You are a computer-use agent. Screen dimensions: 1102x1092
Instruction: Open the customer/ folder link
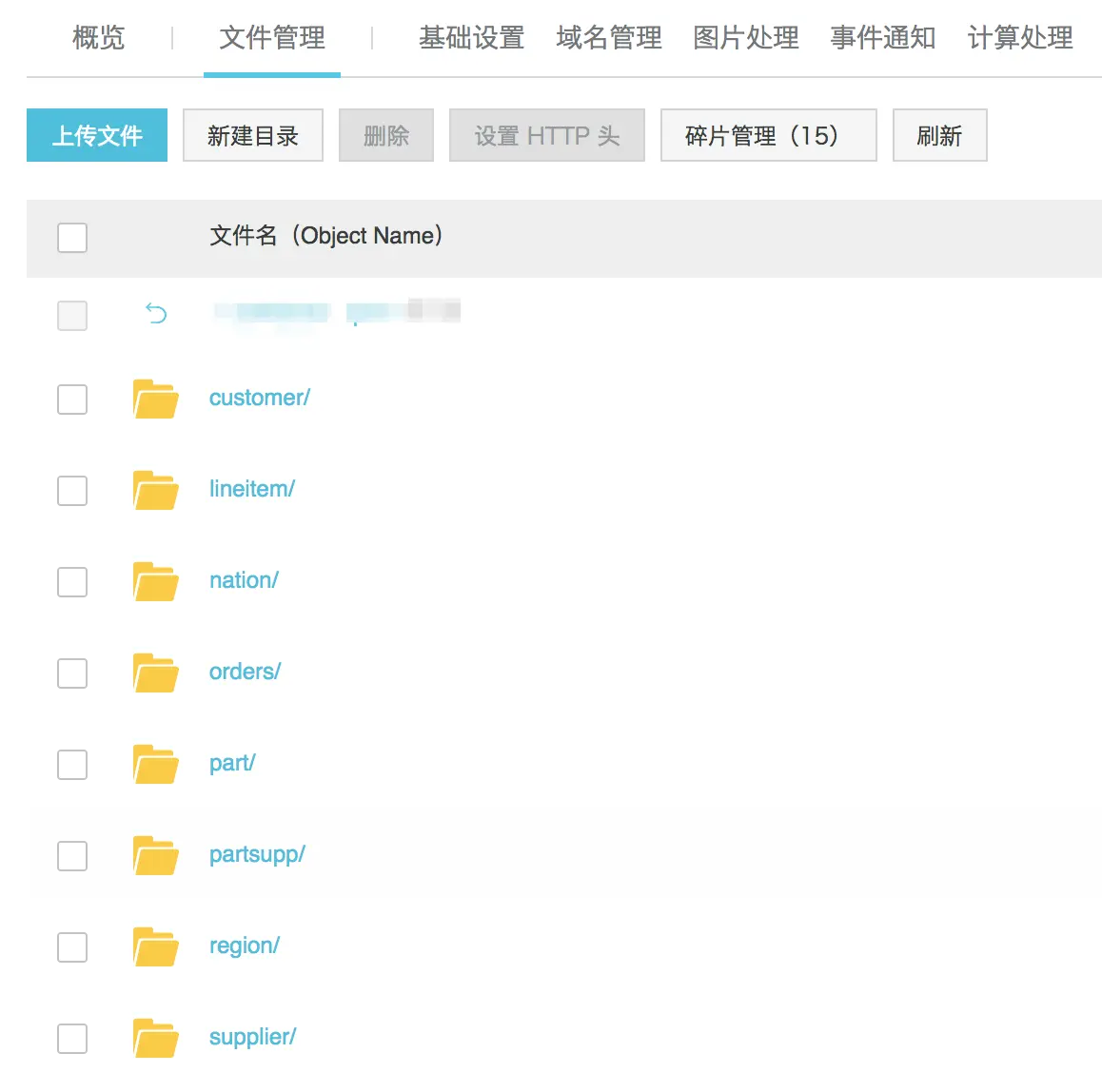coord(260,398)
